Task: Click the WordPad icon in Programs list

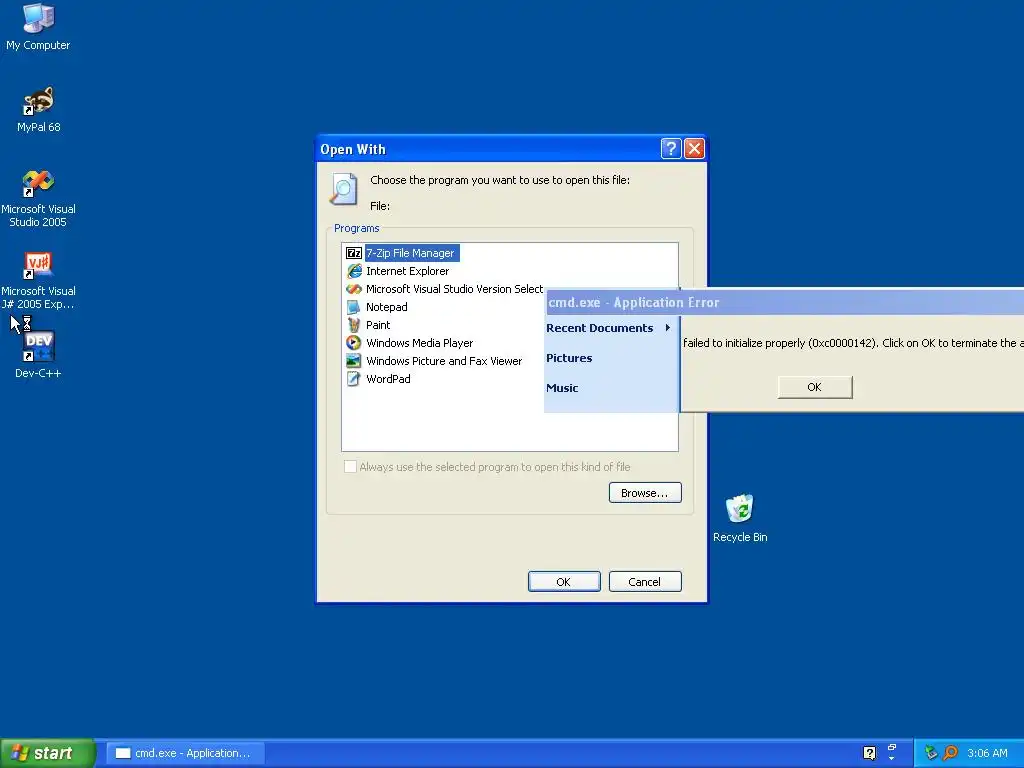Action: (x=354, y=379)
